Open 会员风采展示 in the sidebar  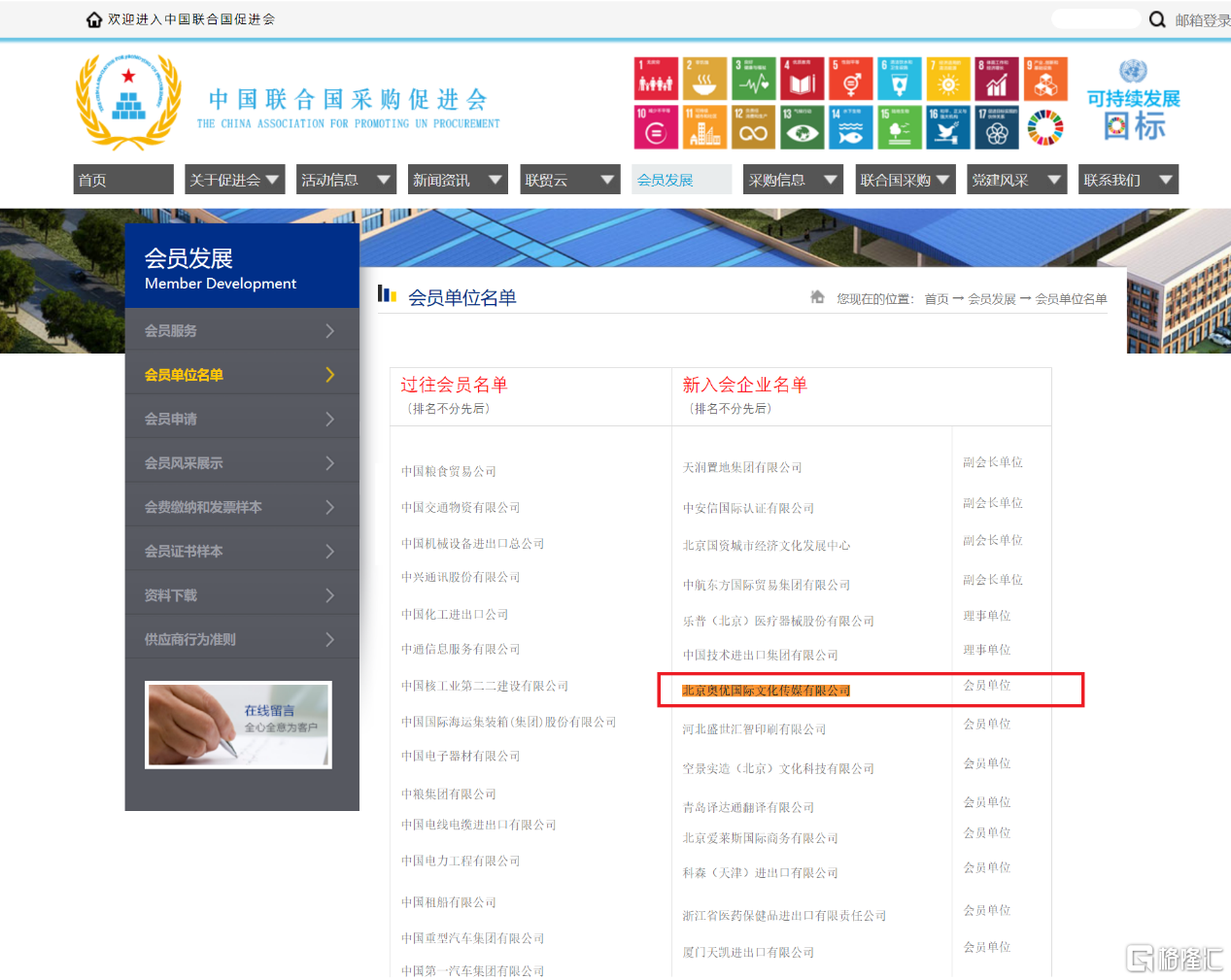point(242,463)
